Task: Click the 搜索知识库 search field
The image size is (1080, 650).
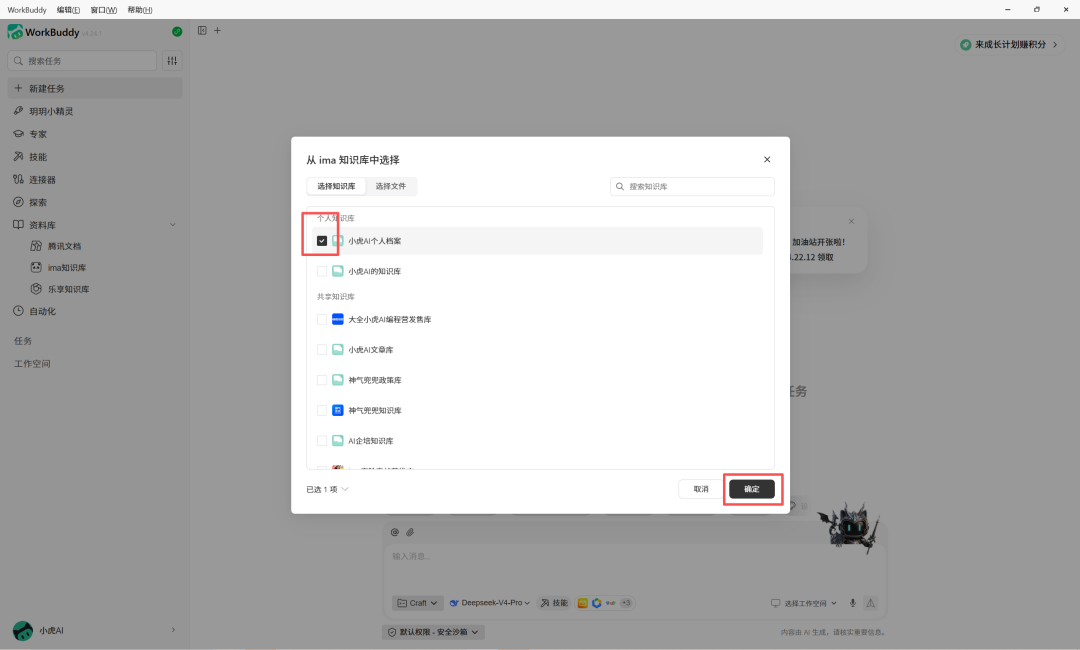Action: tap(692, 187)
